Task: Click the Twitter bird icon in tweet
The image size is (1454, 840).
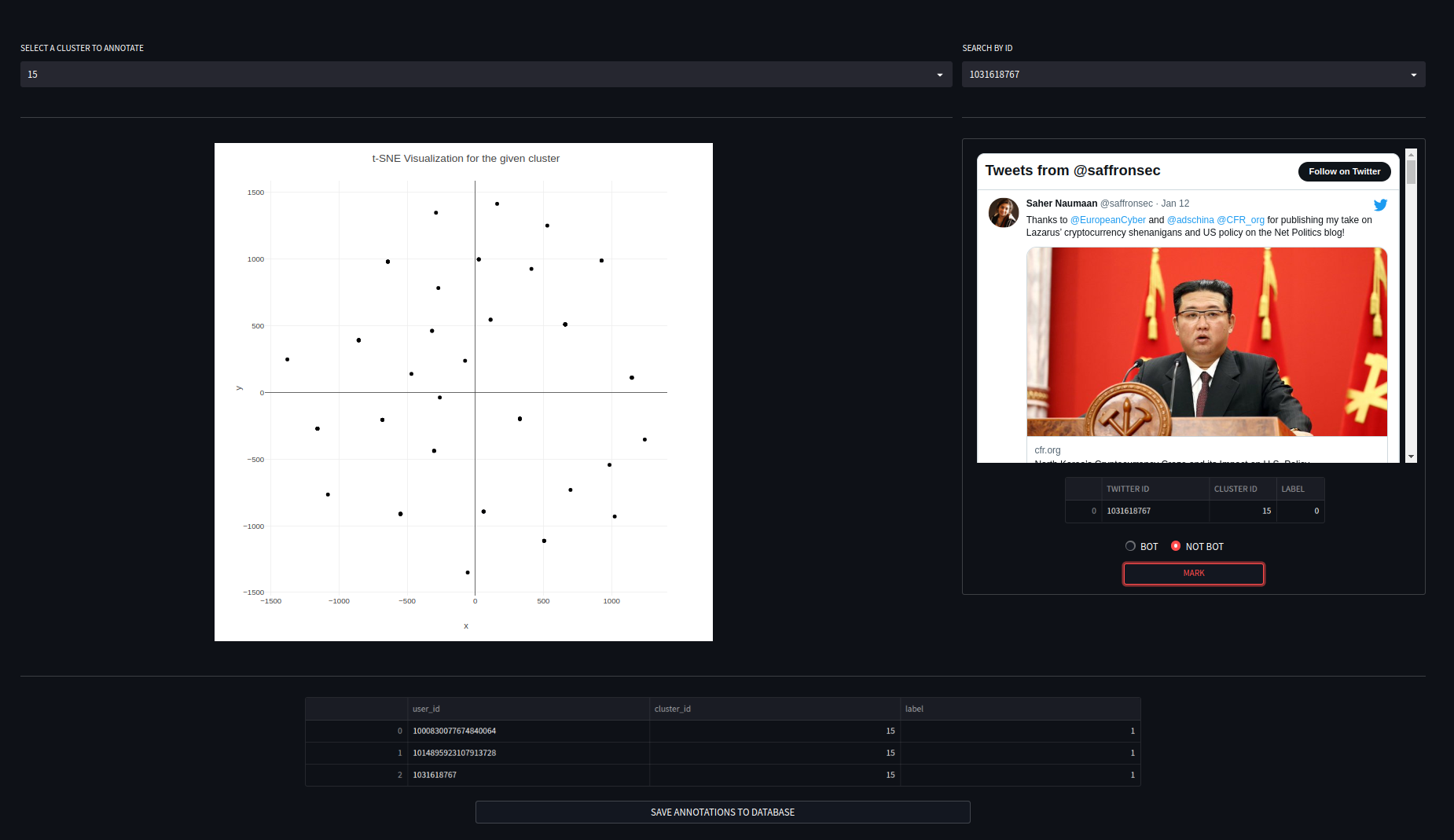Action: pos(1380,205)
